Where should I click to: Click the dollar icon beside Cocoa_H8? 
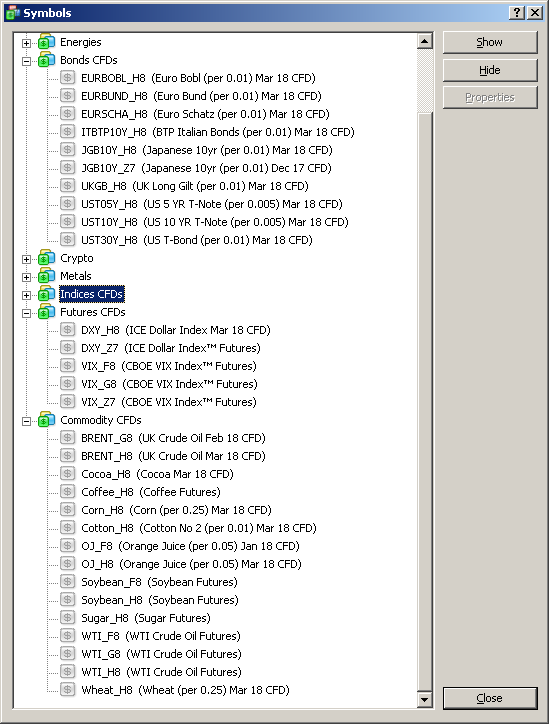pos(67,474)
